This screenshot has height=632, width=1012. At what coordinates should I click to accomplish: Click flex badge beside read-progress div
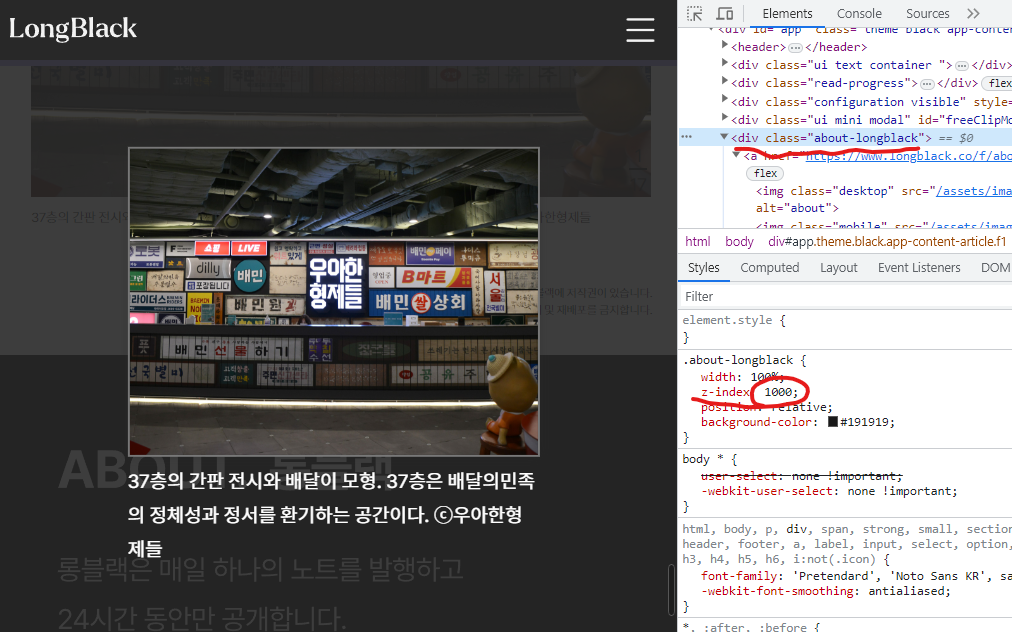coord(998,83)
